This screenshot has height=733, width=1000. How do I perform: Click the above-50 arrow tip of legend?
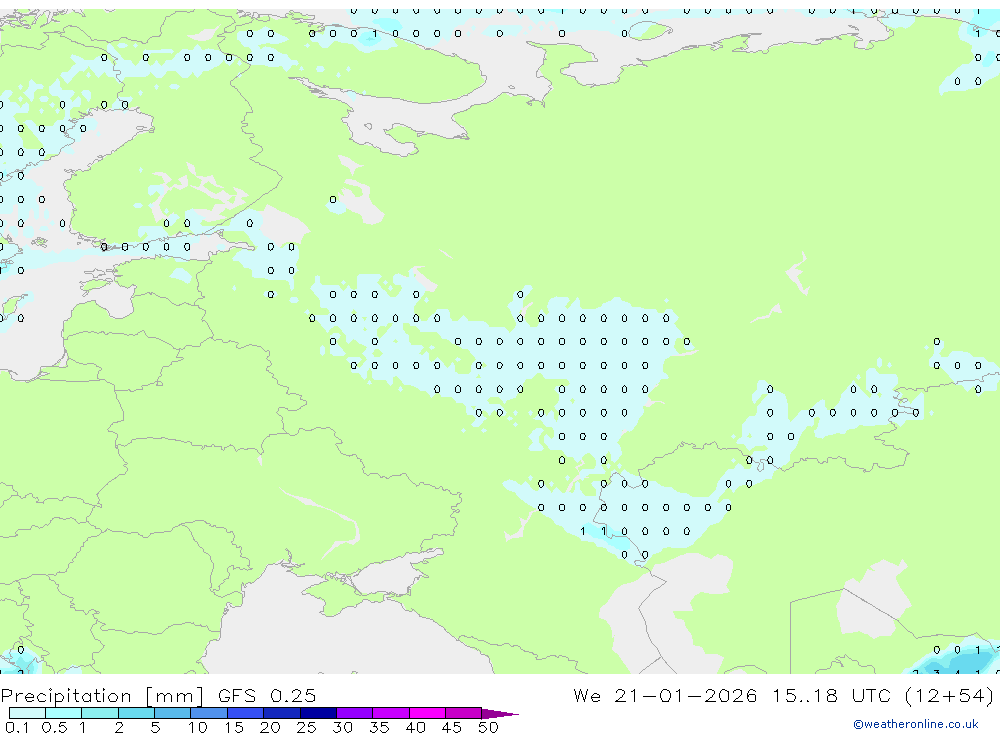point(500,713)
